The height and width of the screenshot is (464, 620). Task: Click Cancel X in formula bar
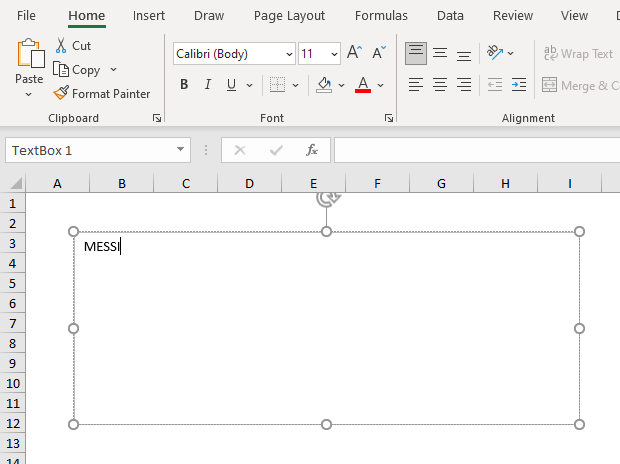point(240,150)
